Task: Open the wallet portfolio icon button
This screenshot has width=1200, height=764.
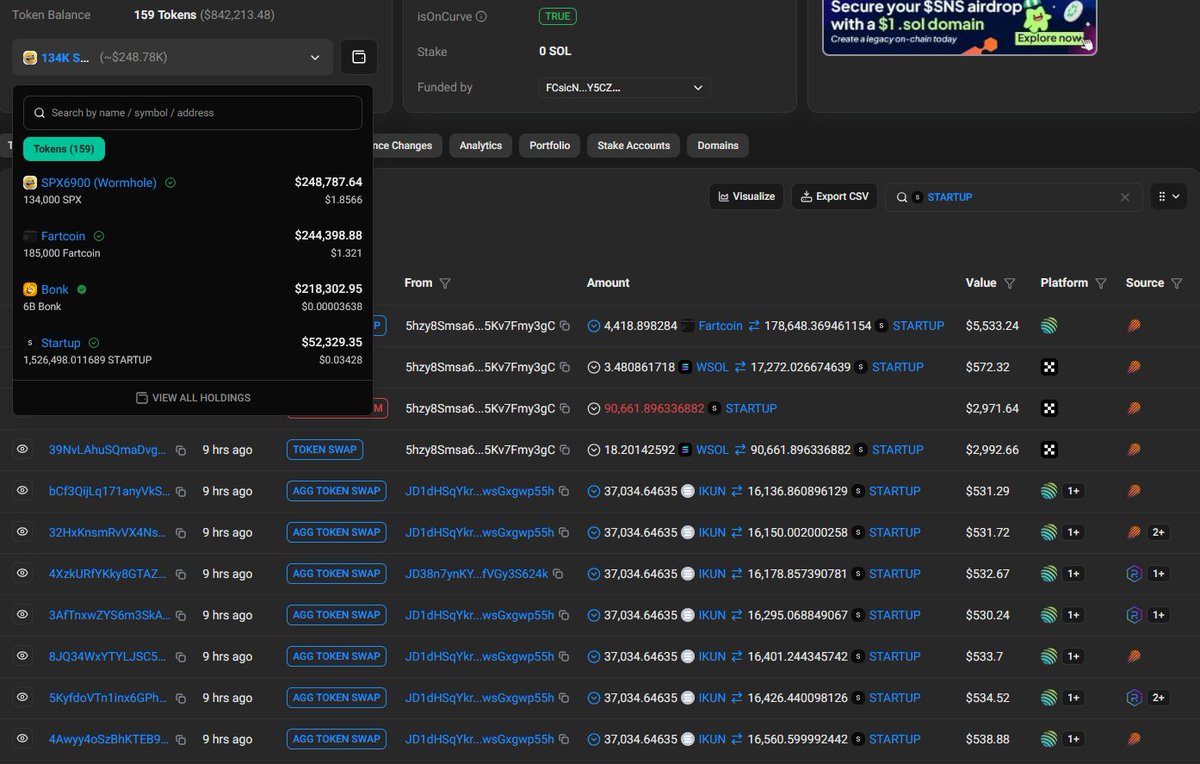Action: tap(359, 58)
